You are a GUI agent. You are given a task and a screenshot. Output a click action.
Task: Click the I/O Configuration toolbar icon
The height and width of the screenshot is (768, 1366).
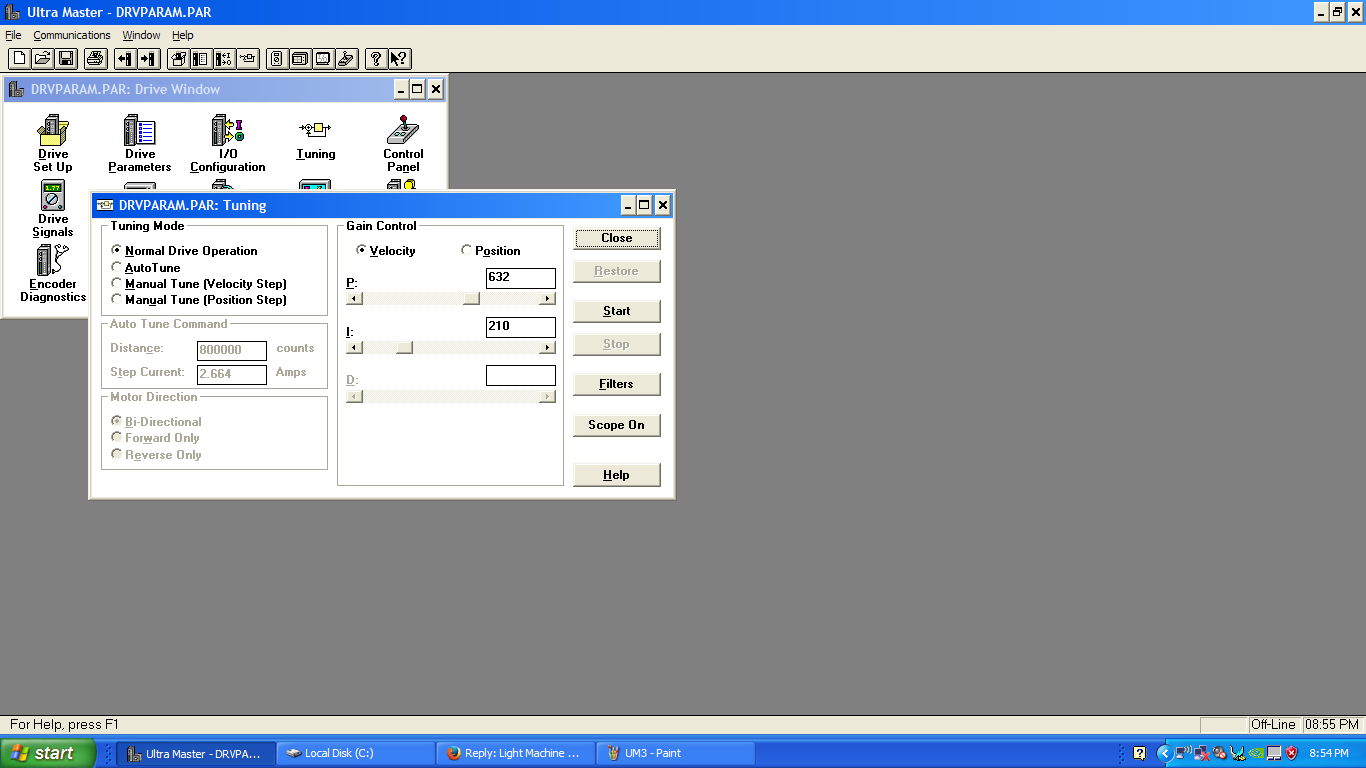[x=224, y=59]
